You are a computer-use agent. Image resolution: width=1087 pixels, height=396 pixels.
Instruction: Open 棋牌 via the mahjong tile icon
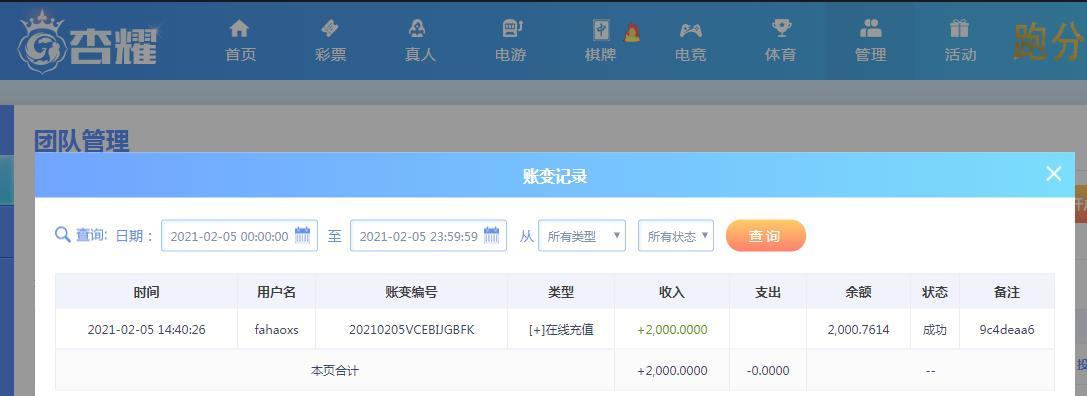pos(600,30)
